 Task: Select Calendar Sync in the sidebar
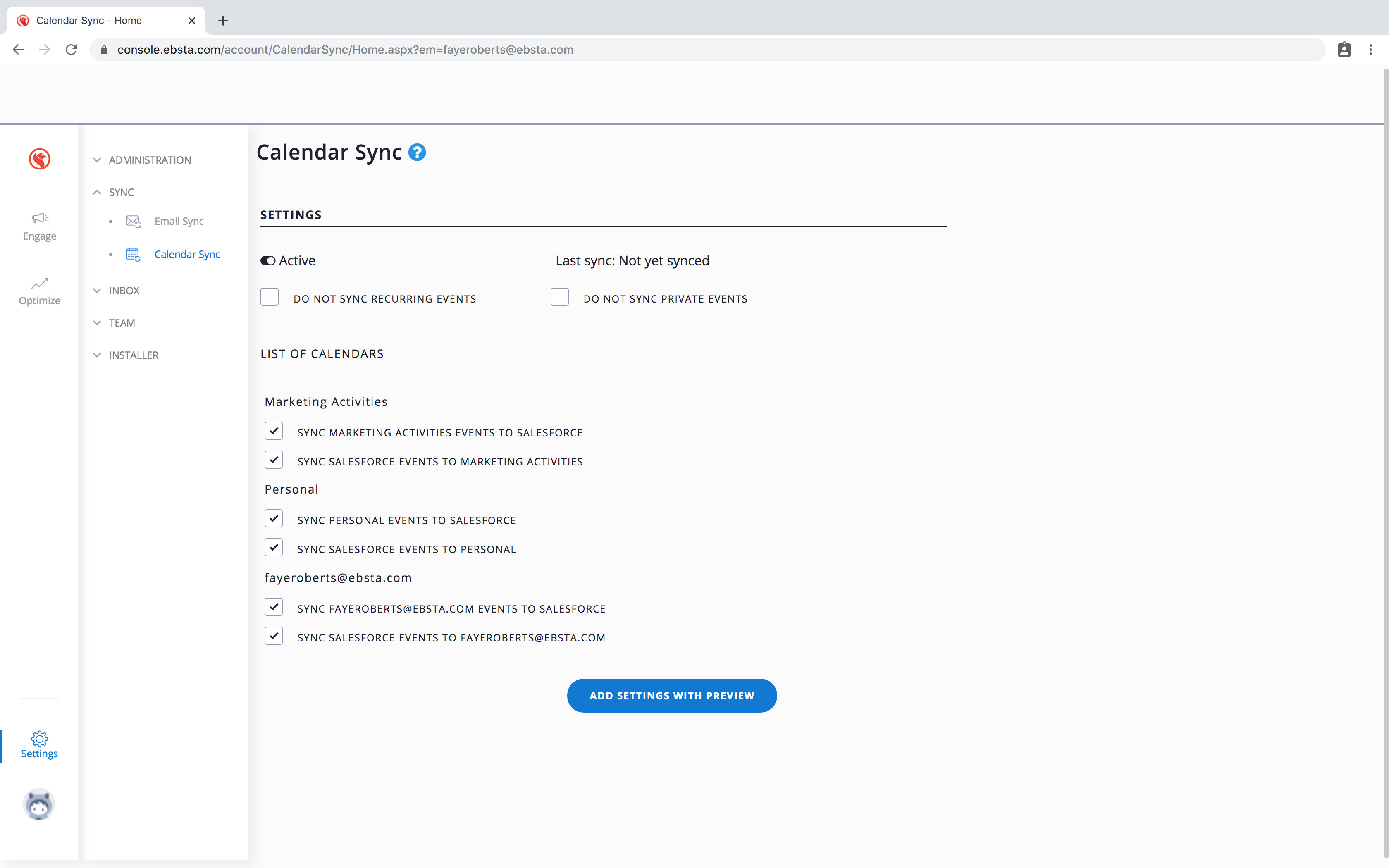pos(186,254)
